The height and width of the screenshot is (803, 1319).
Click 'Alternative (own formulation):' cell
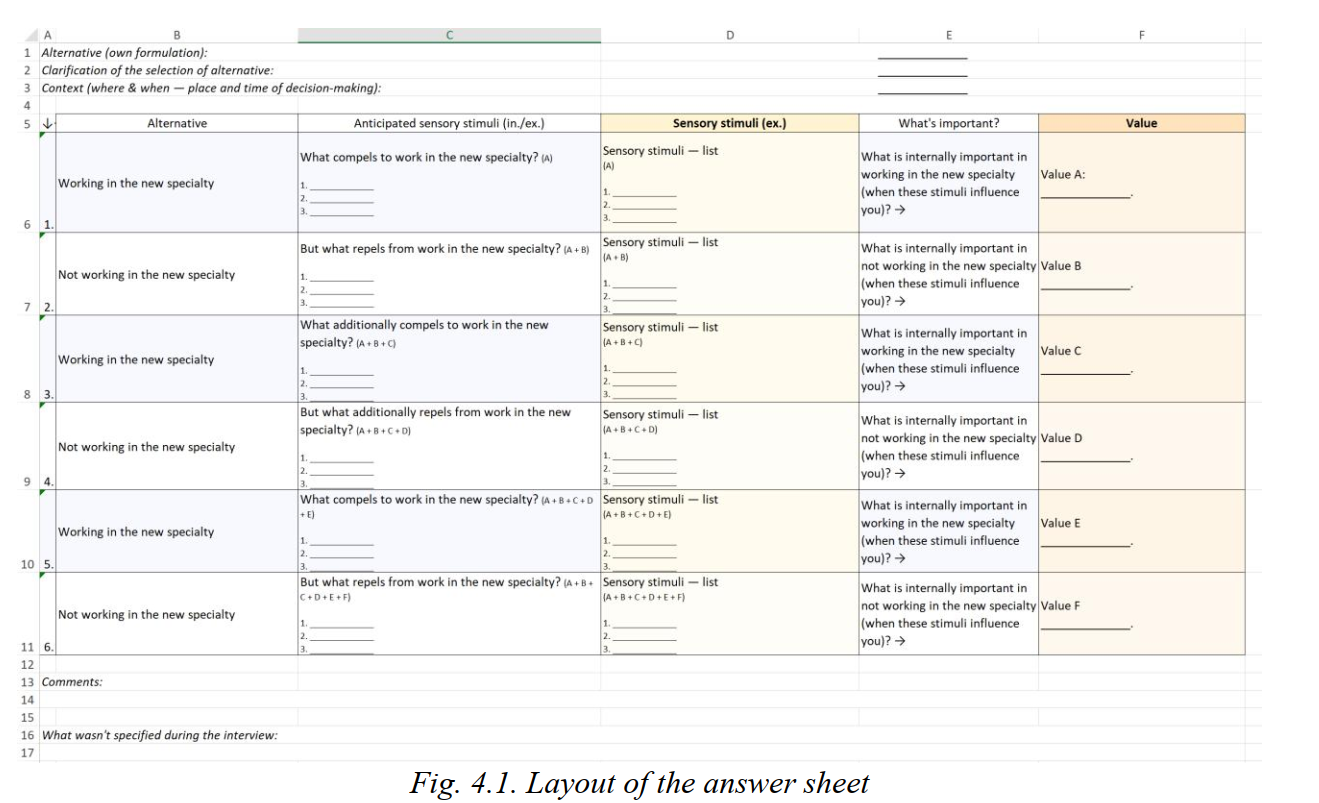point(125,52)
